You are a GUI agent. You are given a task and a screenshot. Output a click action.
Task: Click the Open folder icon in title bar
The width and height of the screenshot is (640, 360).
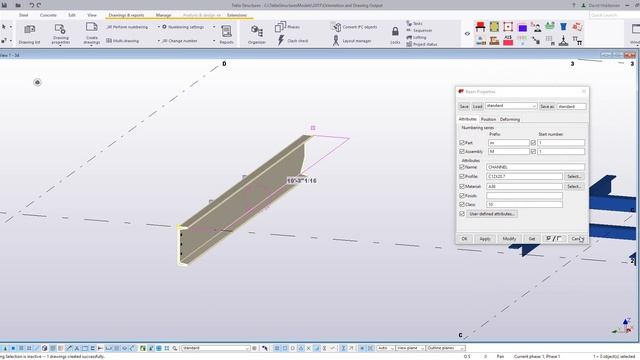pos(18,5)
